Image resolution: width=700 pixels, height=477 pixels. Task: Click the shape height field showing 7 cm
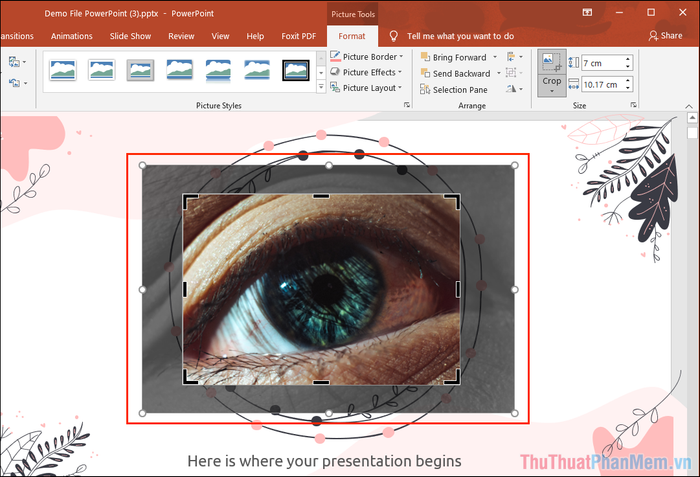click(602, 63)
